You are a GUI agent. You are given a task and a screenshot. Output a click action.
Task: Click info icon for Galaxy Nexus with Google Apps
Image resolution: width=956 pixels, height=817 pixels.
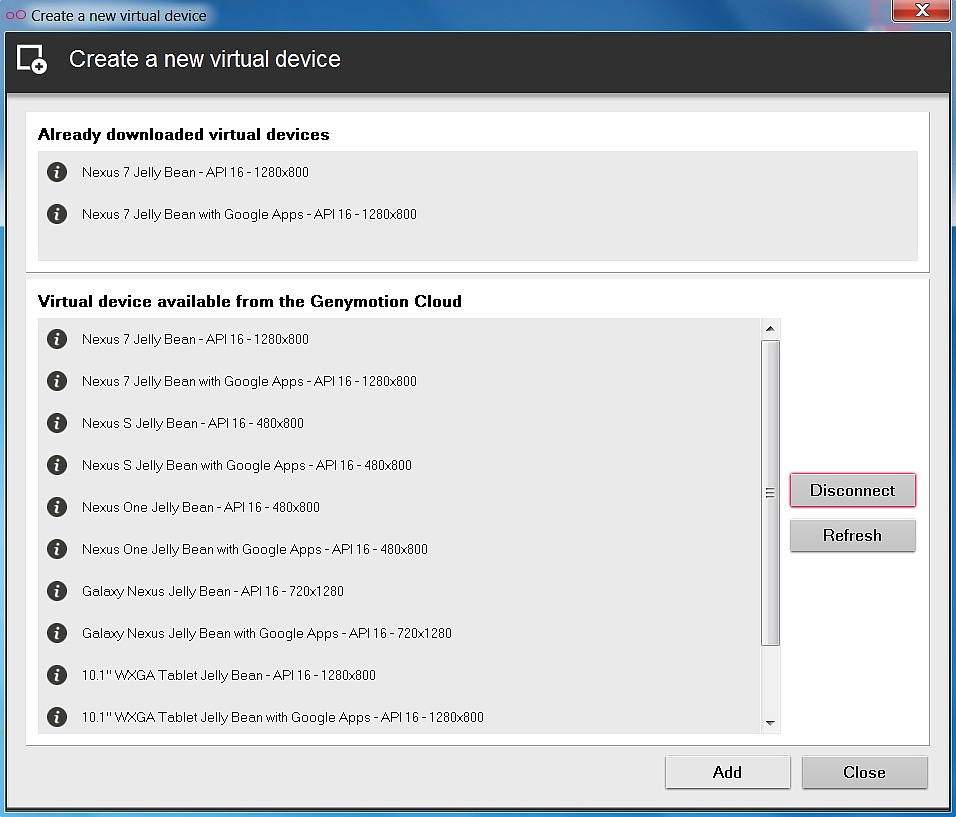[57, 633]
